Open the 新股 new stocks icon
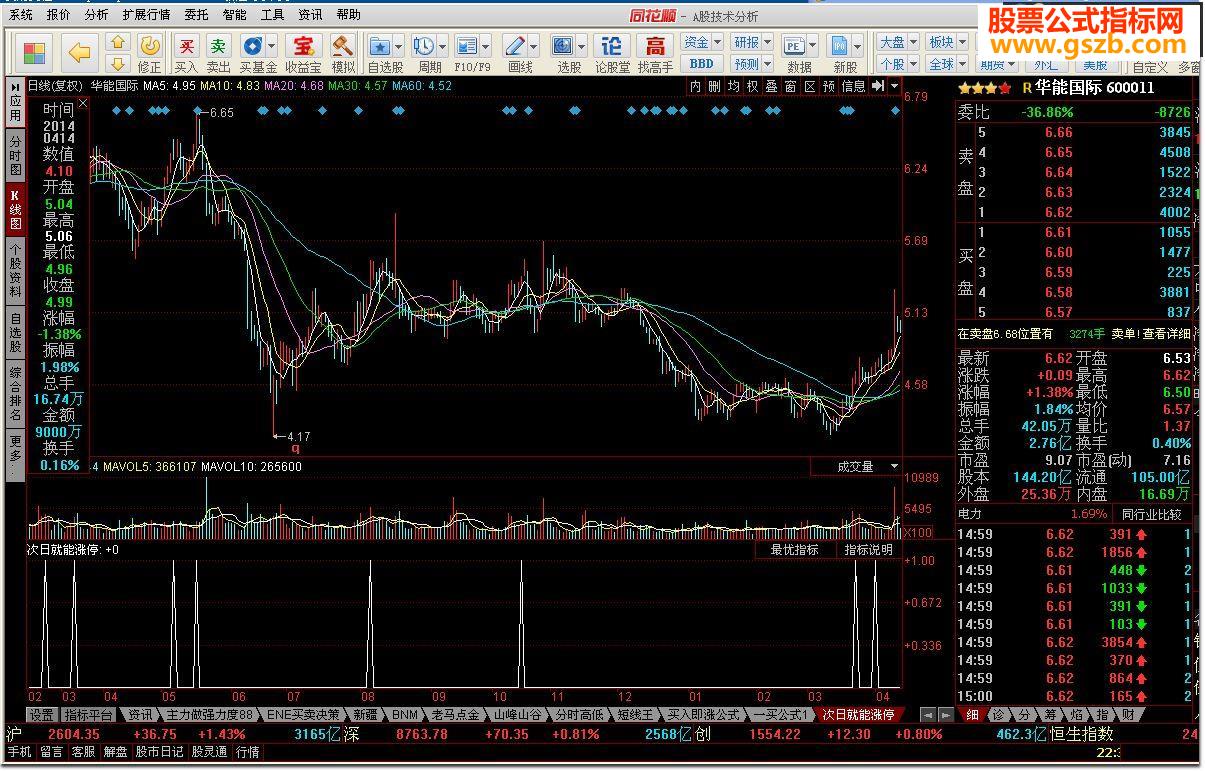Viewport: 1205px width, 771px height. pyautogui.click(x=840, y=47)
